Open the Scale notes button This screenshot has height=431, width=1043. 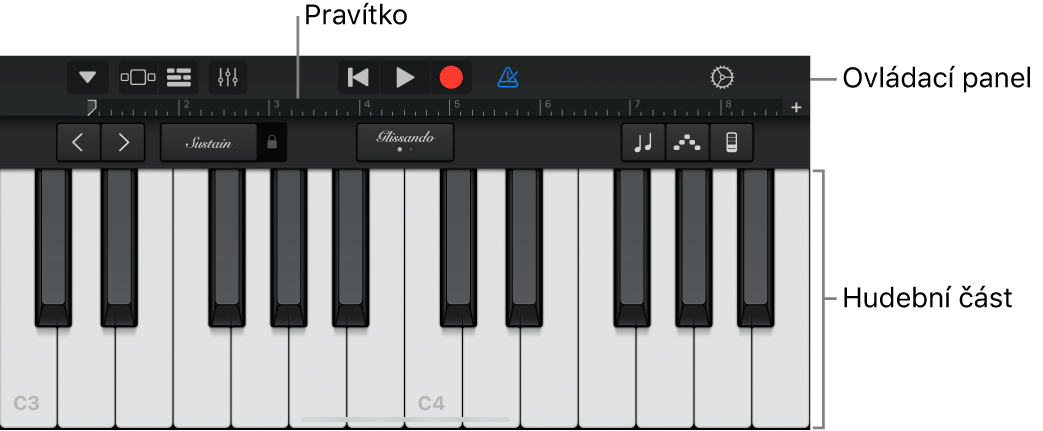pyautogui.click(x=643, y=142)
